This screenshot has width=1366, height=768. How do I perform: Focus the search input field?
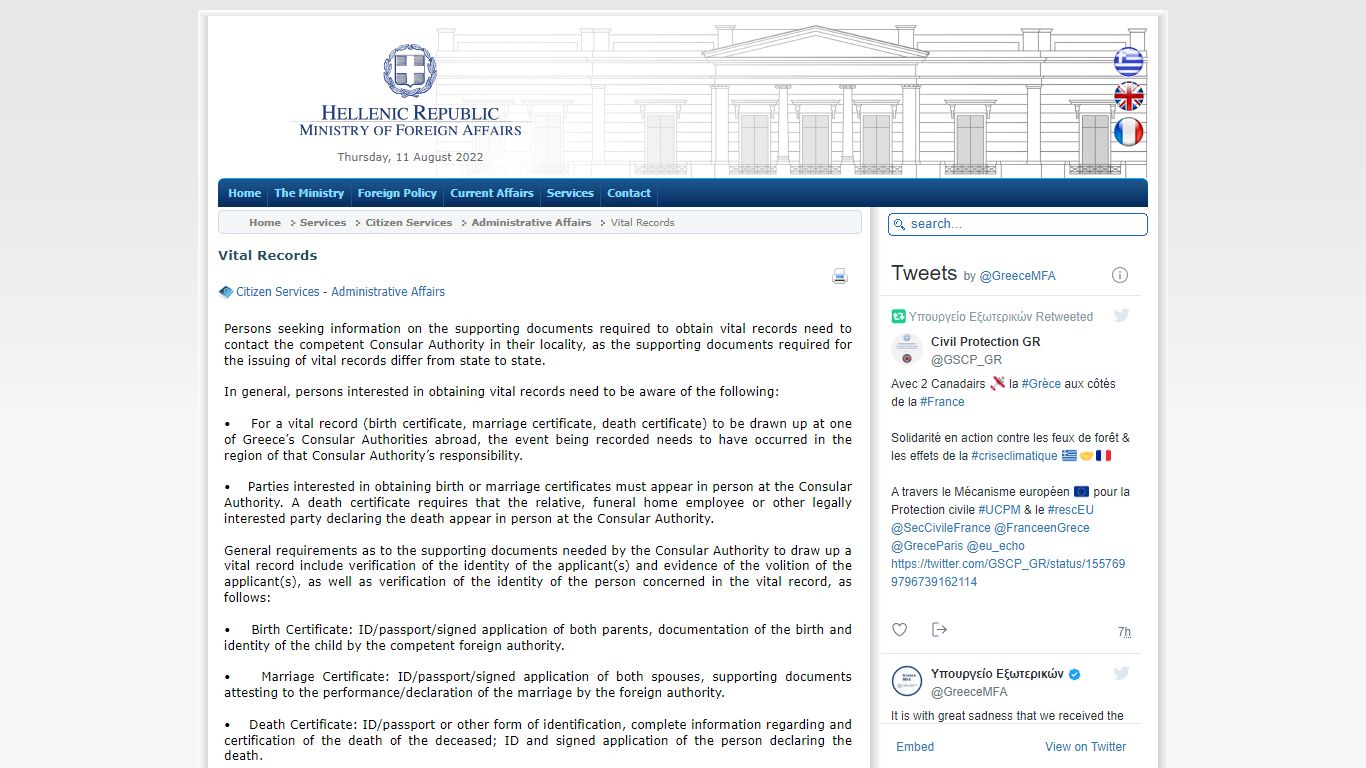(x=1018, y=224)
